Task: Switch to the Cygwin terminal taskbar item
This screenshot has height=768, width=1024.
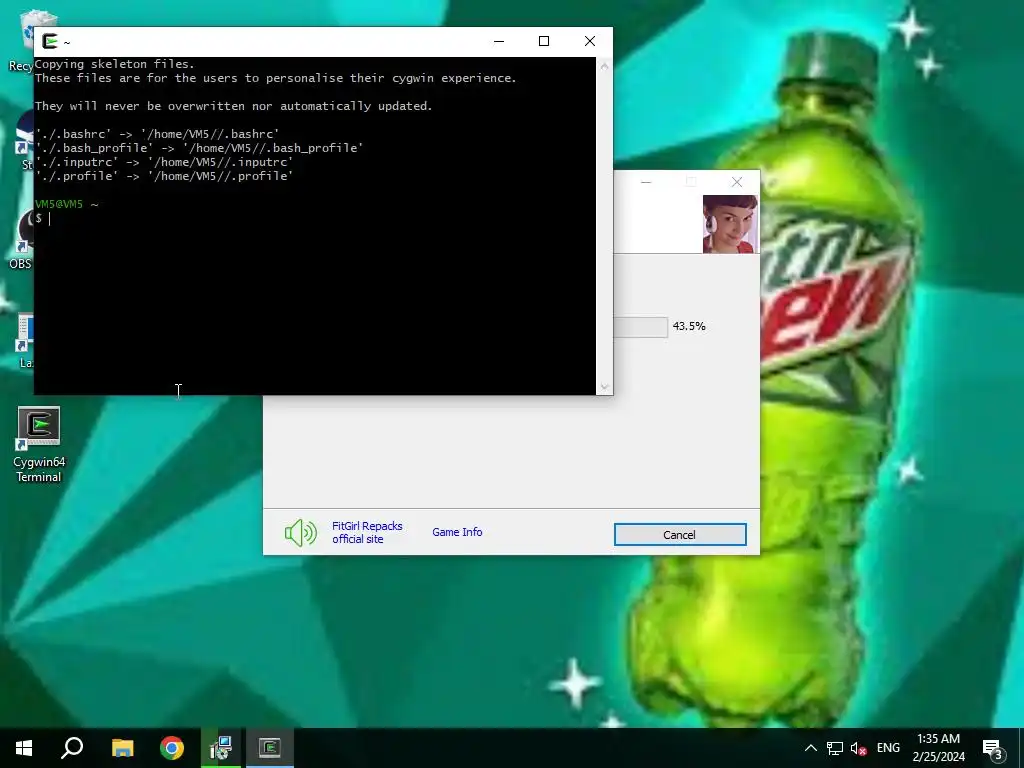Action: [x=270, y=748]
